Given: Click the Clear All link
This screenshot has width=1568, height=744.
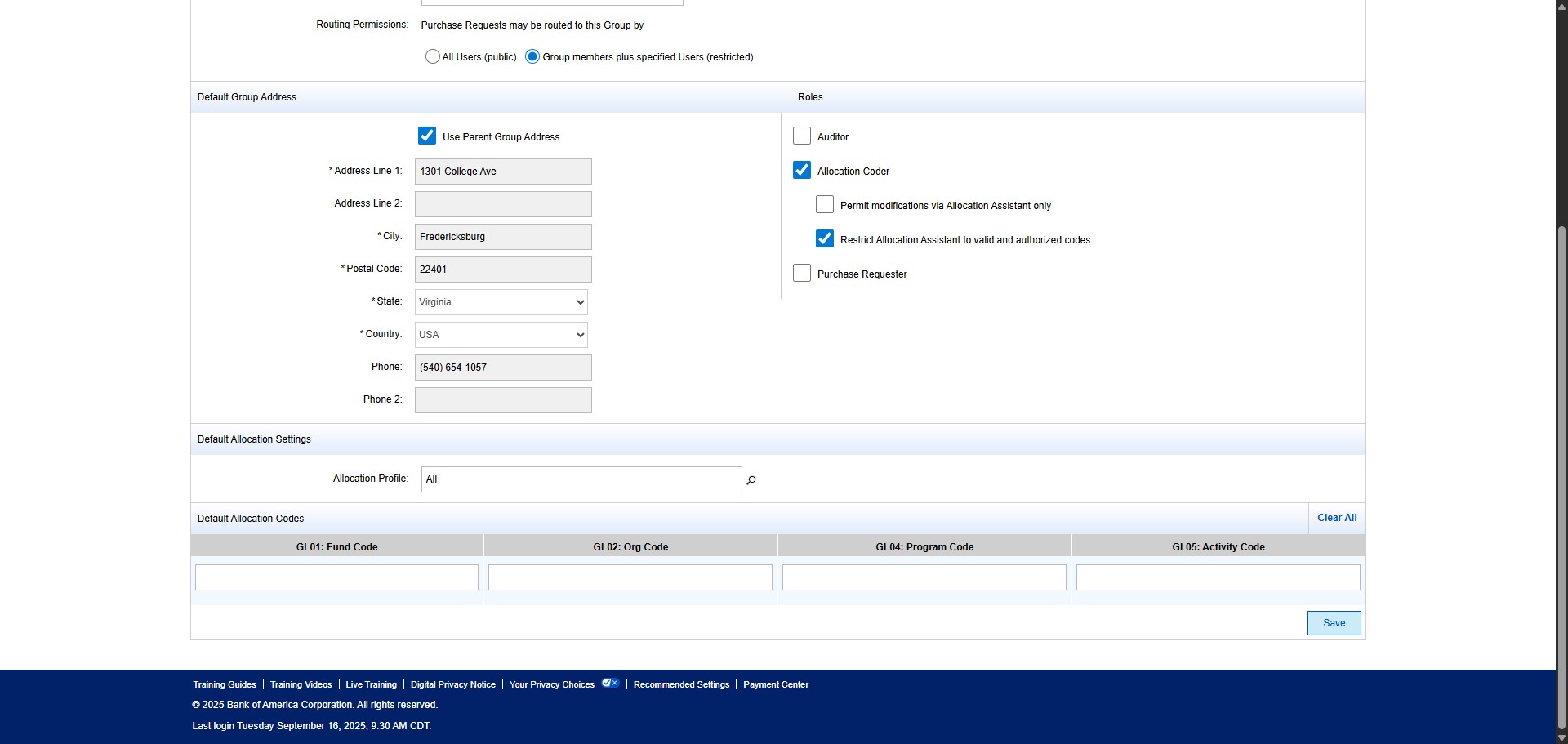Looking at the screenshot, I should (1336, 518).
